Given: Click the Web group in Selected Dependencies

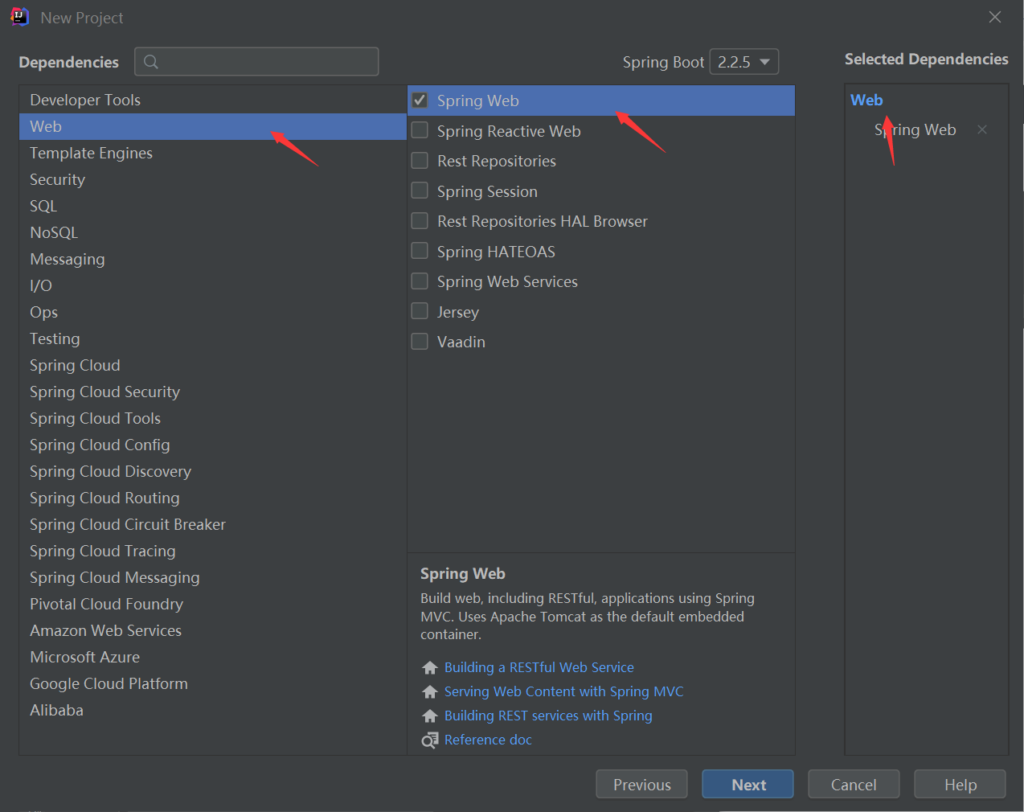Looking at the screenshot, I should coord(867,100).
